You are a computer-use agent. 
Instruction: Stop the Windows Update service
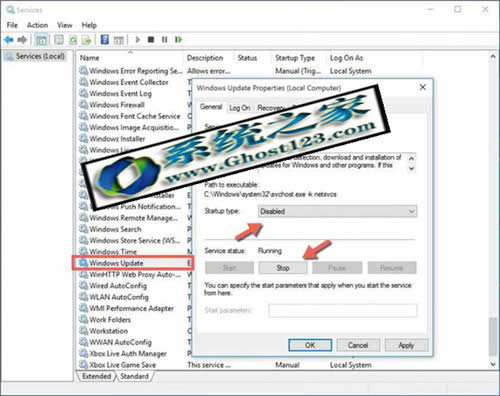click(283, 268)
